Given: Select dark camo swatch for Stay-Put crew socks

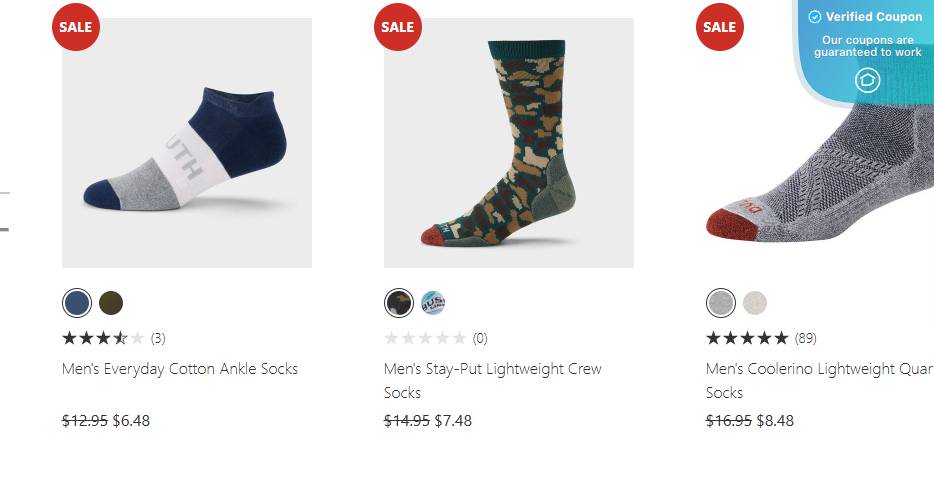Looking at the screenshot, I should click(398, 302).
